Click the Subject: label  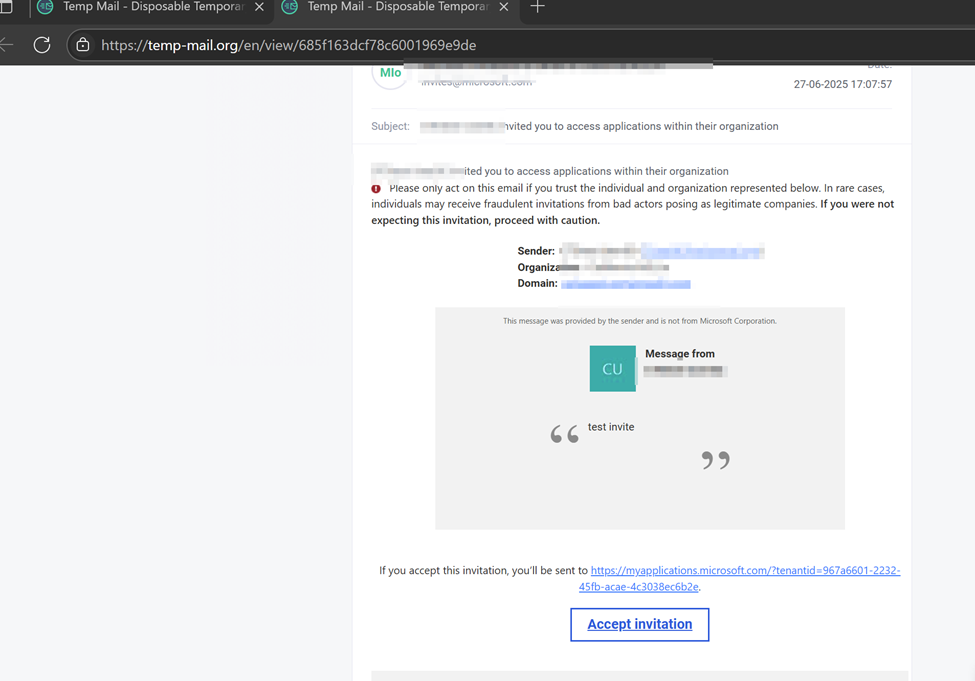(x=390, y=126)
